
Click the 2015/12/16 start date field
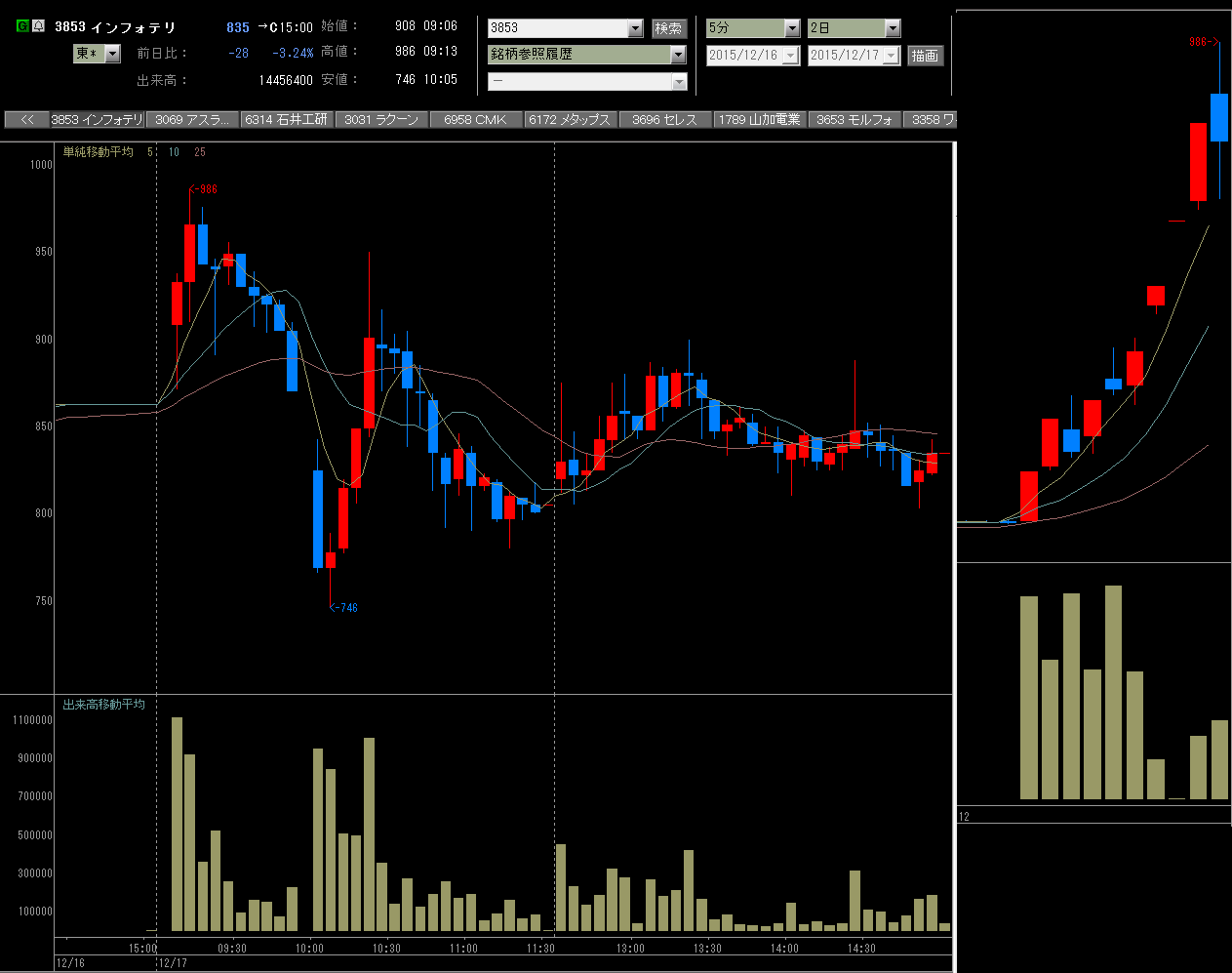point(753,56)
